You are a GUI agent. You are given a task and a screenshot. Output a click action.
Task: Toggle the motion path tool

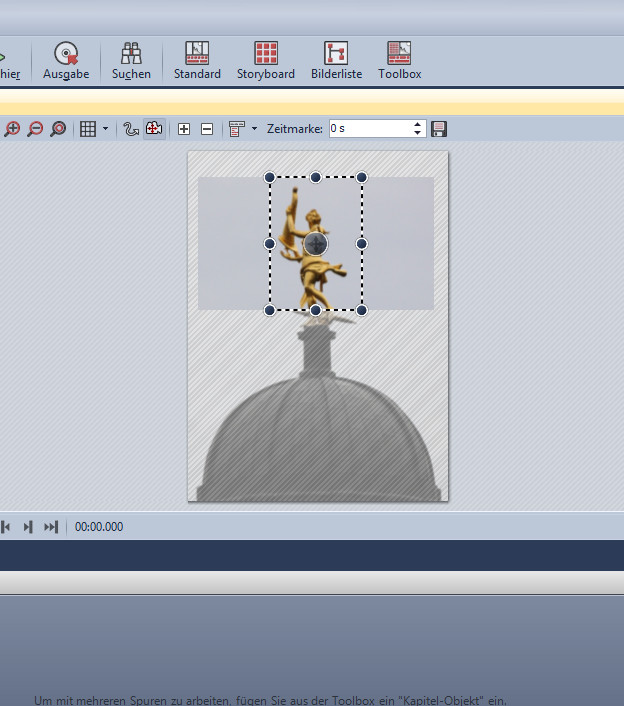[x=131, y=129]
